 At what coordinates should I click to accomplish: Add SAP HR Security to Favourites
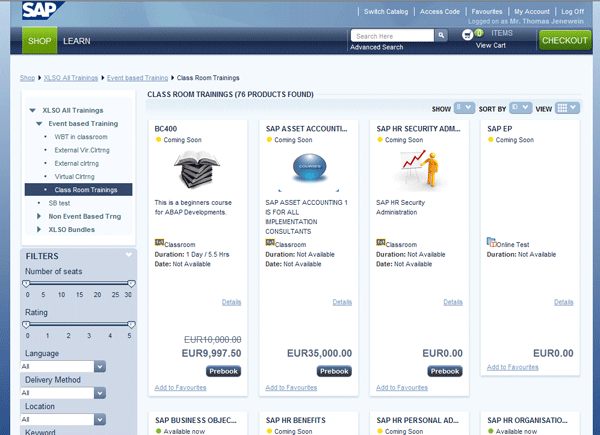tap(402, 388)
